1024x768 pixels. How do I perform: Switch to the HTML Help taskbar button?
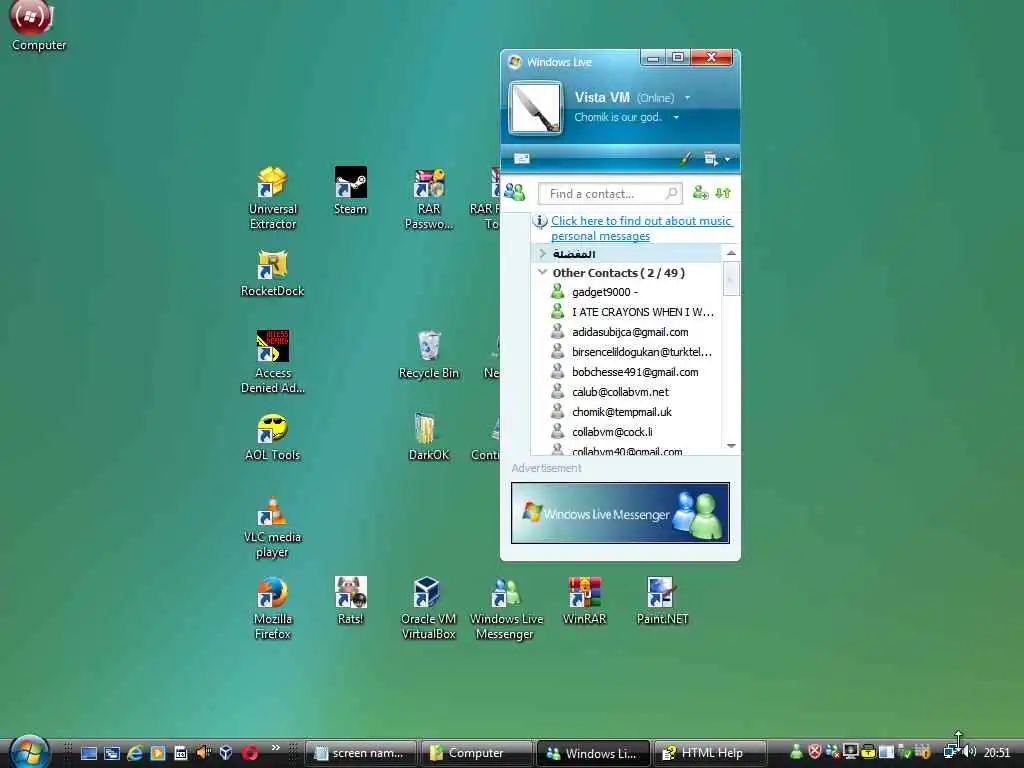(709, 753)
